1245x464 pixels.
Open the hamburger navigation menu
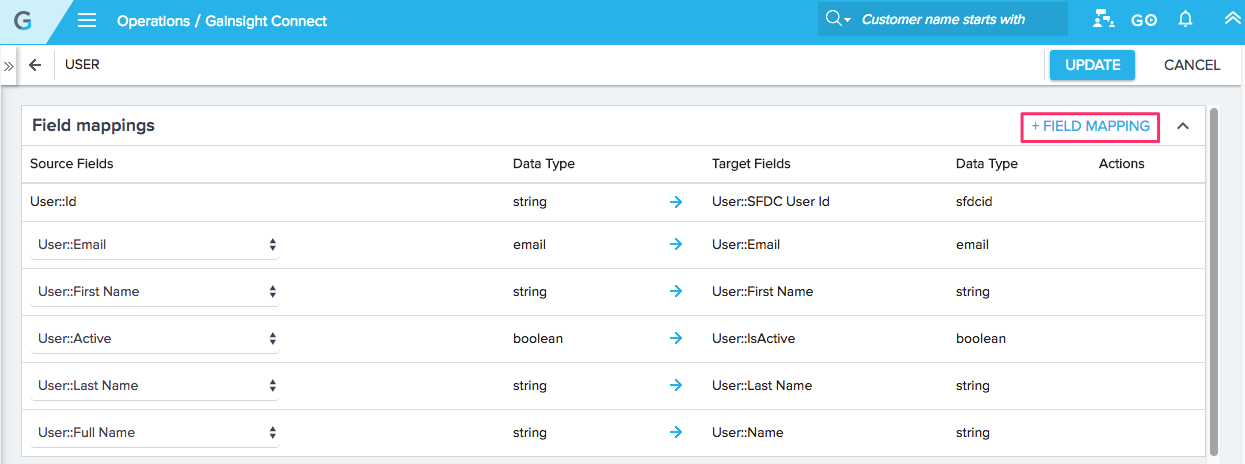pyautogui.click(x=87, y=20)
